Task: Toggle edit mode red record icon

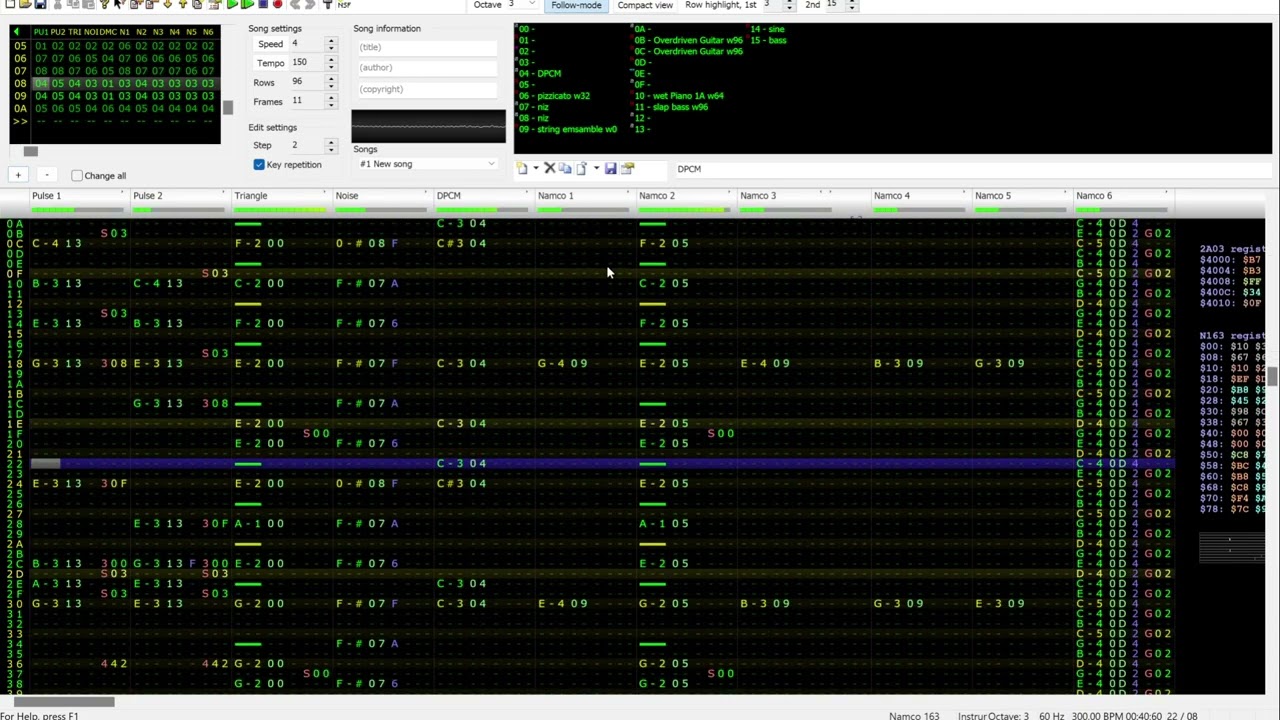Action: 277,4
